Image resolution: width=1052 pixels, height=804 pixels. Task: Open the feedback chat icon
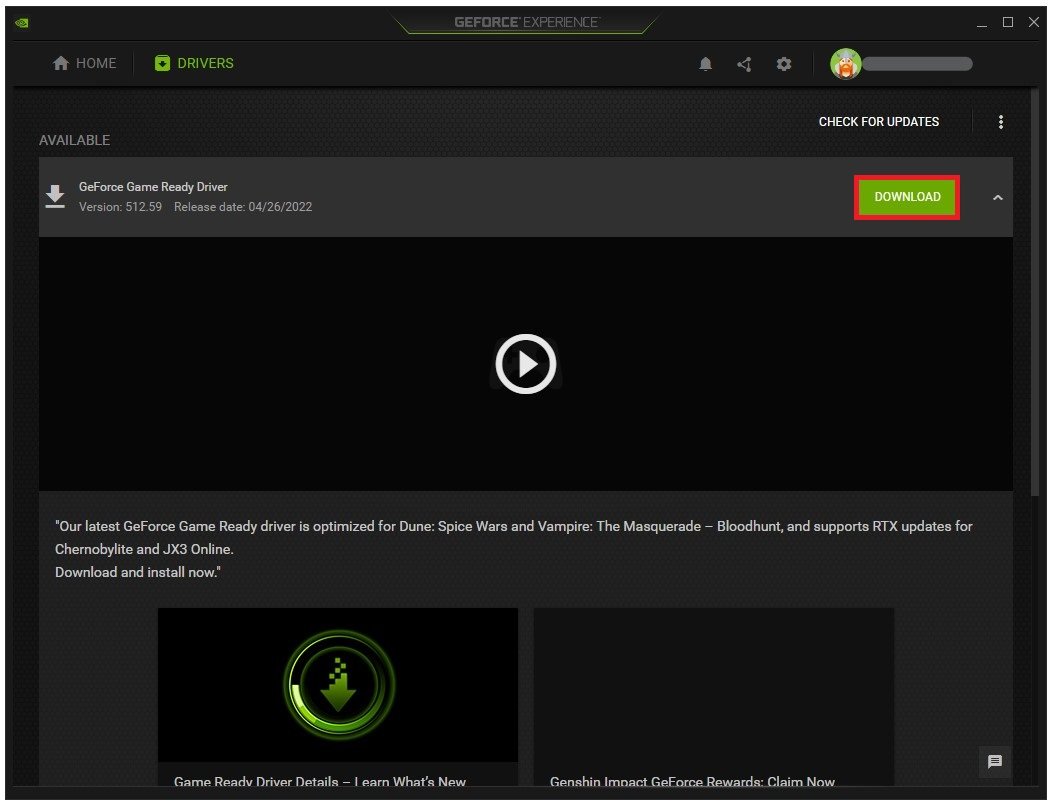coord(994,762)
